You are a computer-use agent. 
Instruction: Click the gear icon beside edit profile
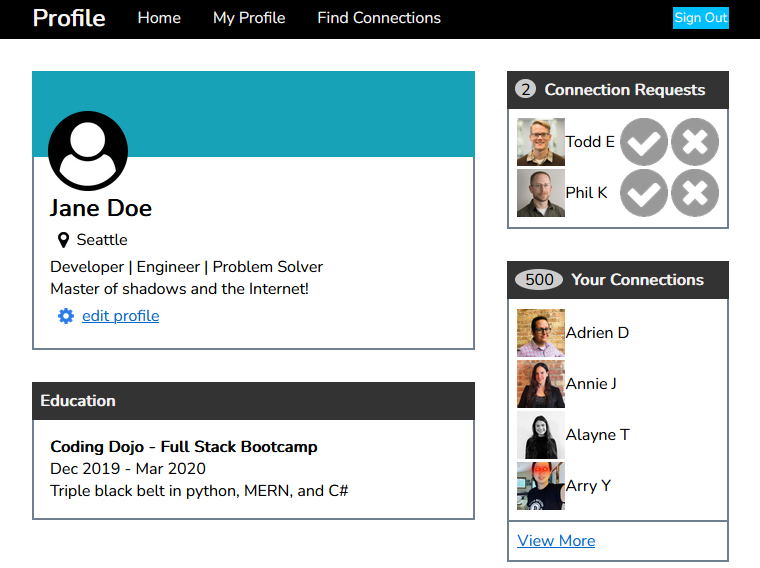pos(66,316)
